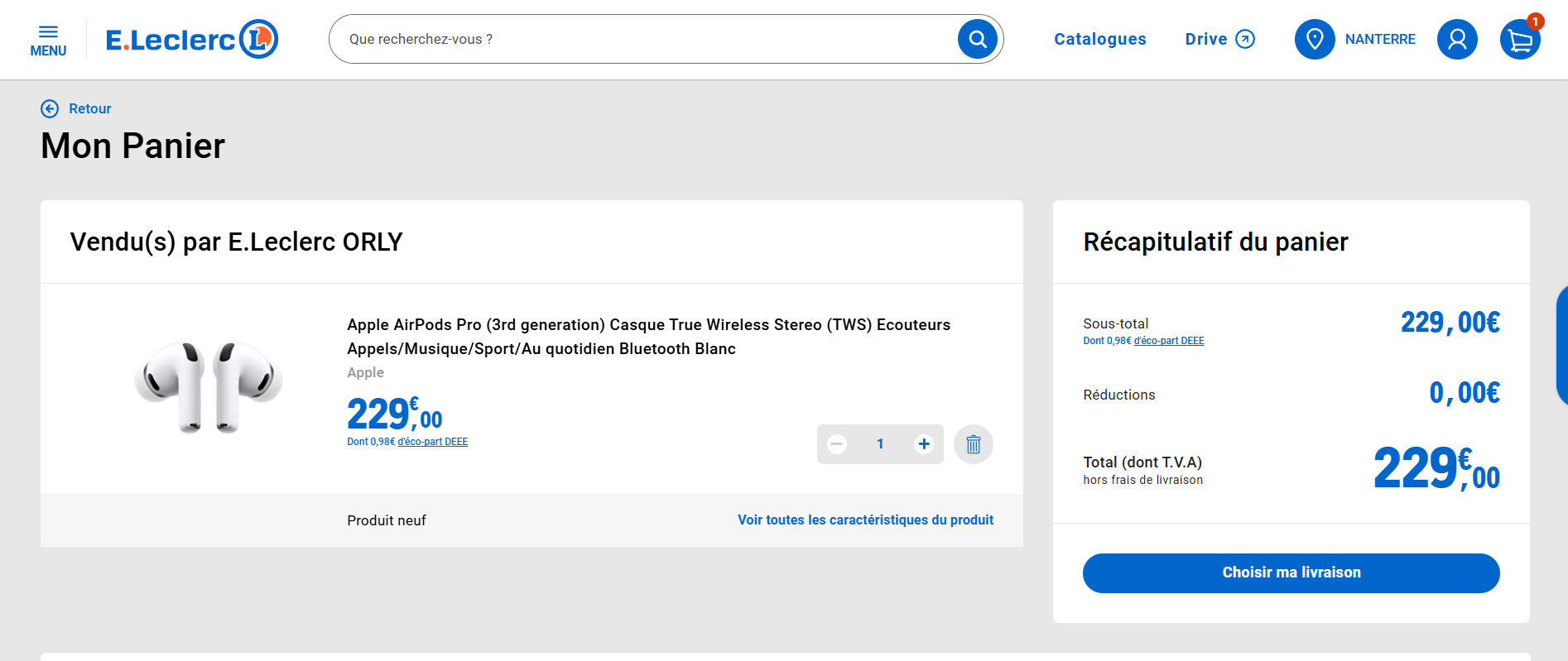Click the search field Que recherchez-vous
Screen dimensions: 1568x661
[646, 39]
